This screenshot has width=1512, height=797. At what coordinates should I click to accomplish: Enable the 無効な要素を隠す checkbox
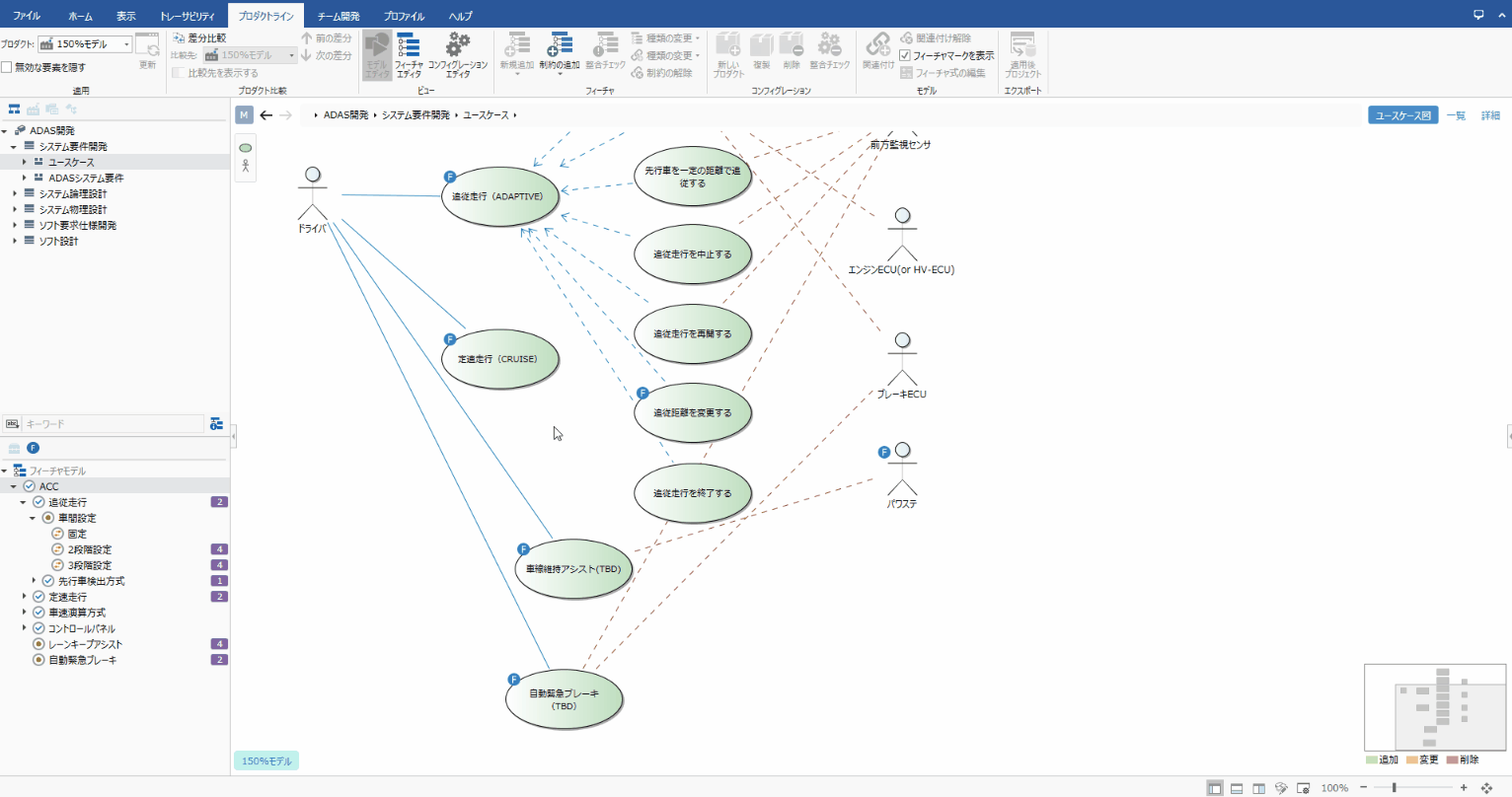[7, 67]
